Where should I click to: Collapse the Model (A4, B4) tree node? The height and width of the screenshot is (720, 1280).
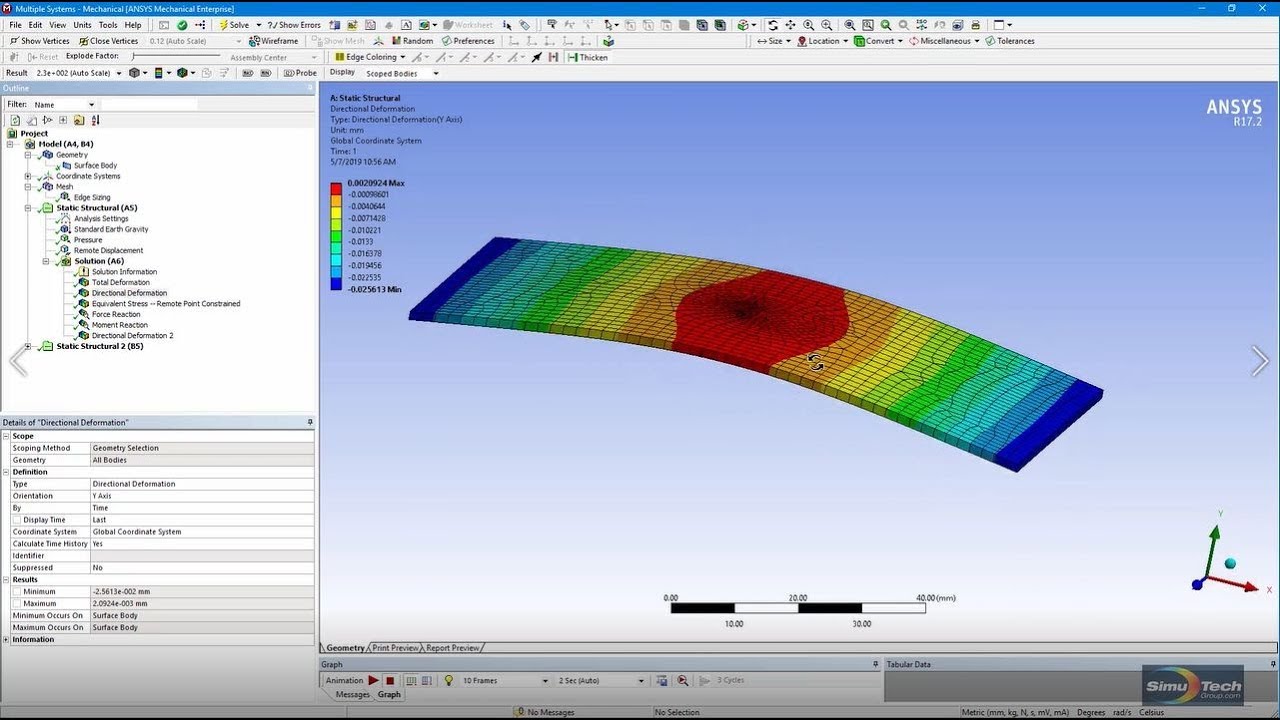click(10, 144)
